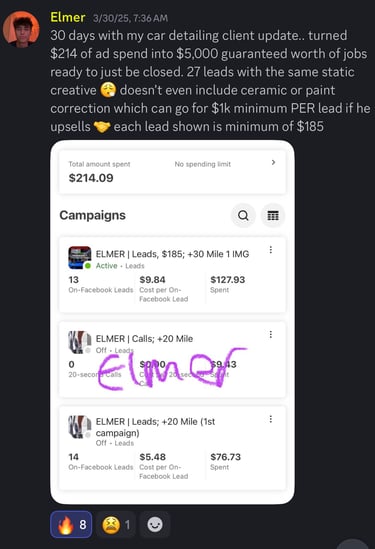Open the 'ELMER | Calls; +20 Mile' campaign
The width and height of the screenshot is (375, 549).
coord(144,339)
